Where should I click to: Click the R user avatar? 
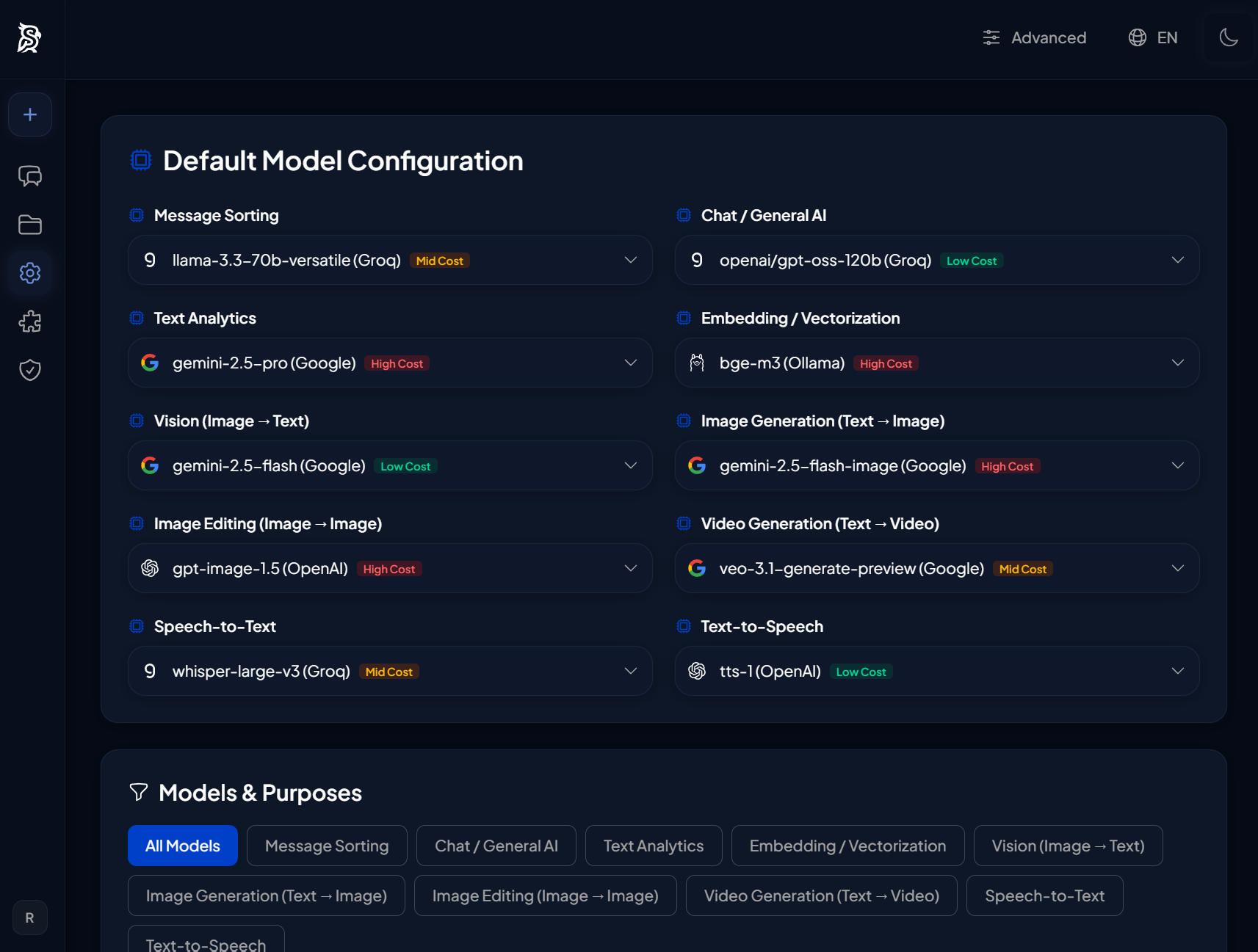[30, 918]
